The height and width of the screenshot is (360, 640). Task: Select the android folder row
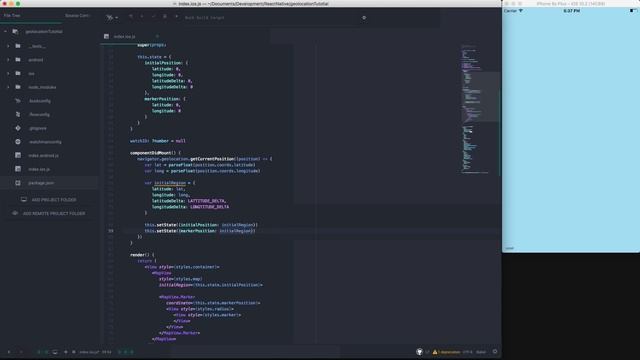[49, 60]
